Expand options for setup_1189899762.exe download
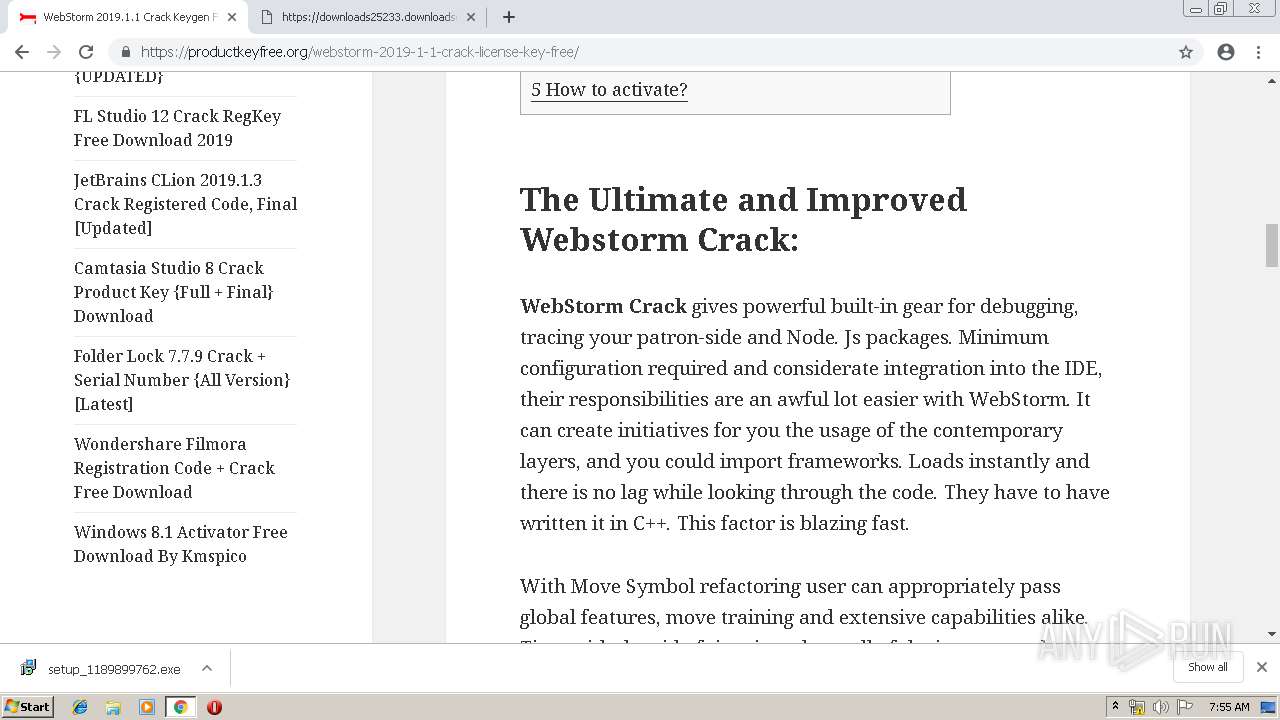Image resolution: width=1280 pixels, height=720 pixels. tap(206, 668)
